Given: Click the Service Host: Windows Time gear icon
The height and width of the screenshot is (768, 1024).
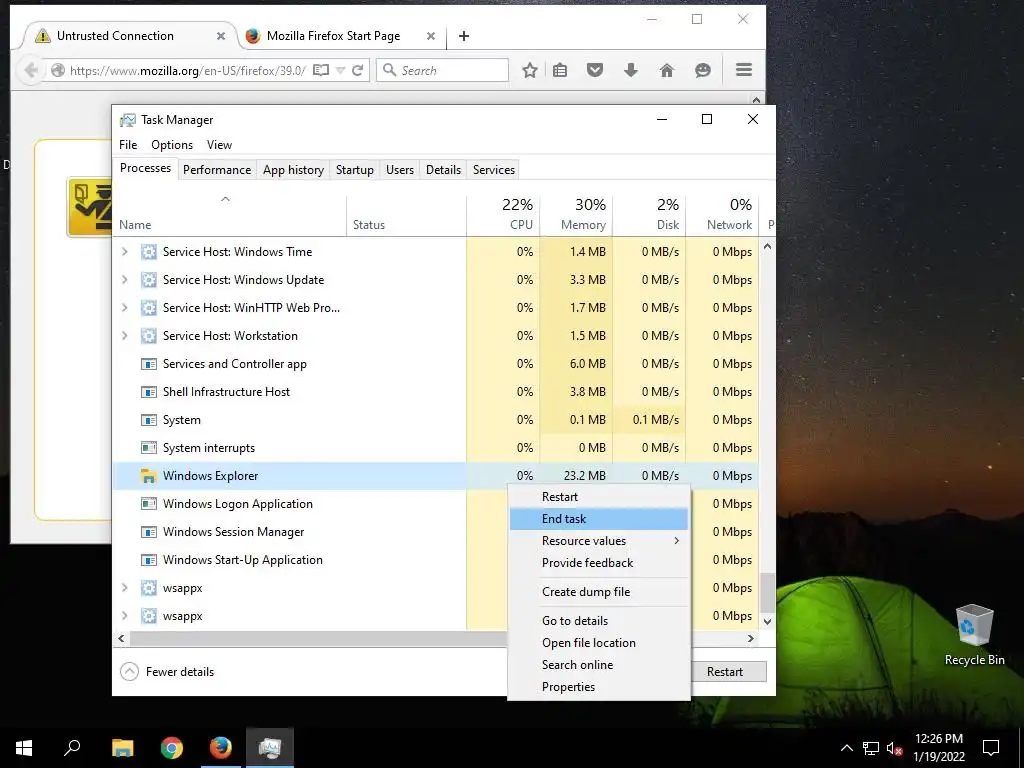Looking at the screenshot, I should coord(149,251).
